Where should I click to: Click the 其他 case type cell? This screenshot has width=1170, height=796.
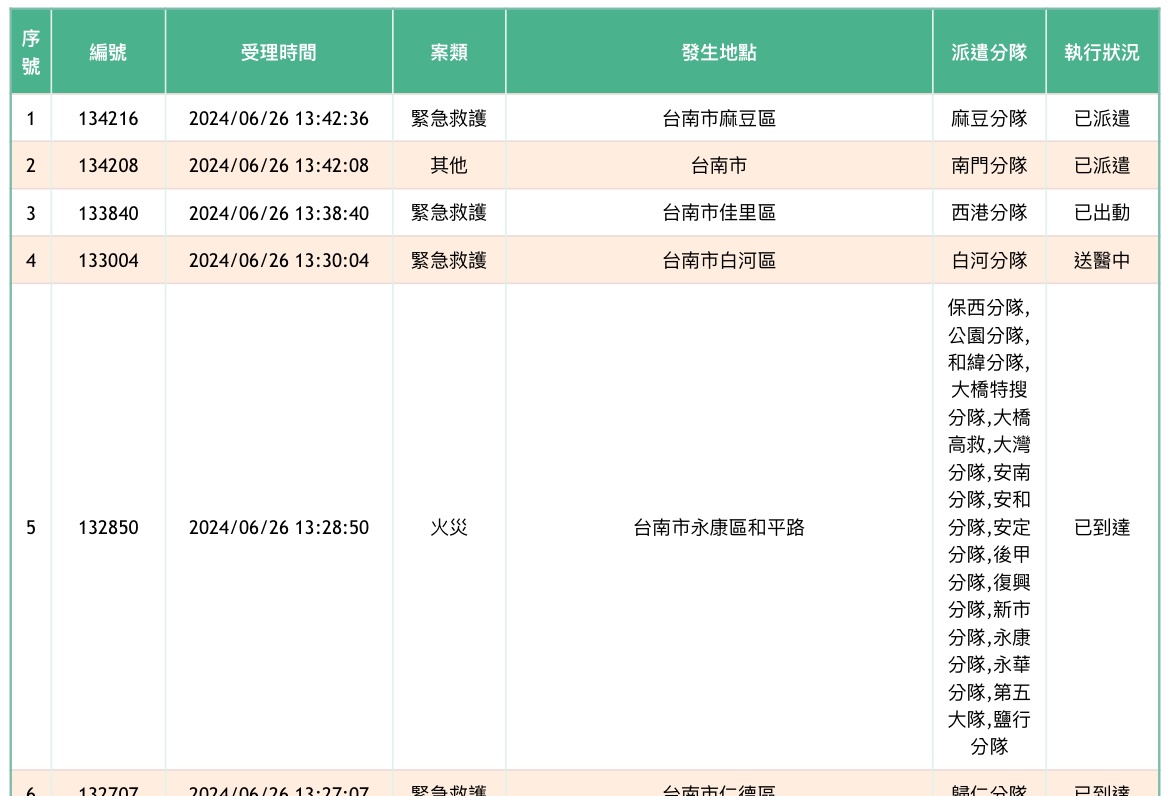(x=449, y=166)
